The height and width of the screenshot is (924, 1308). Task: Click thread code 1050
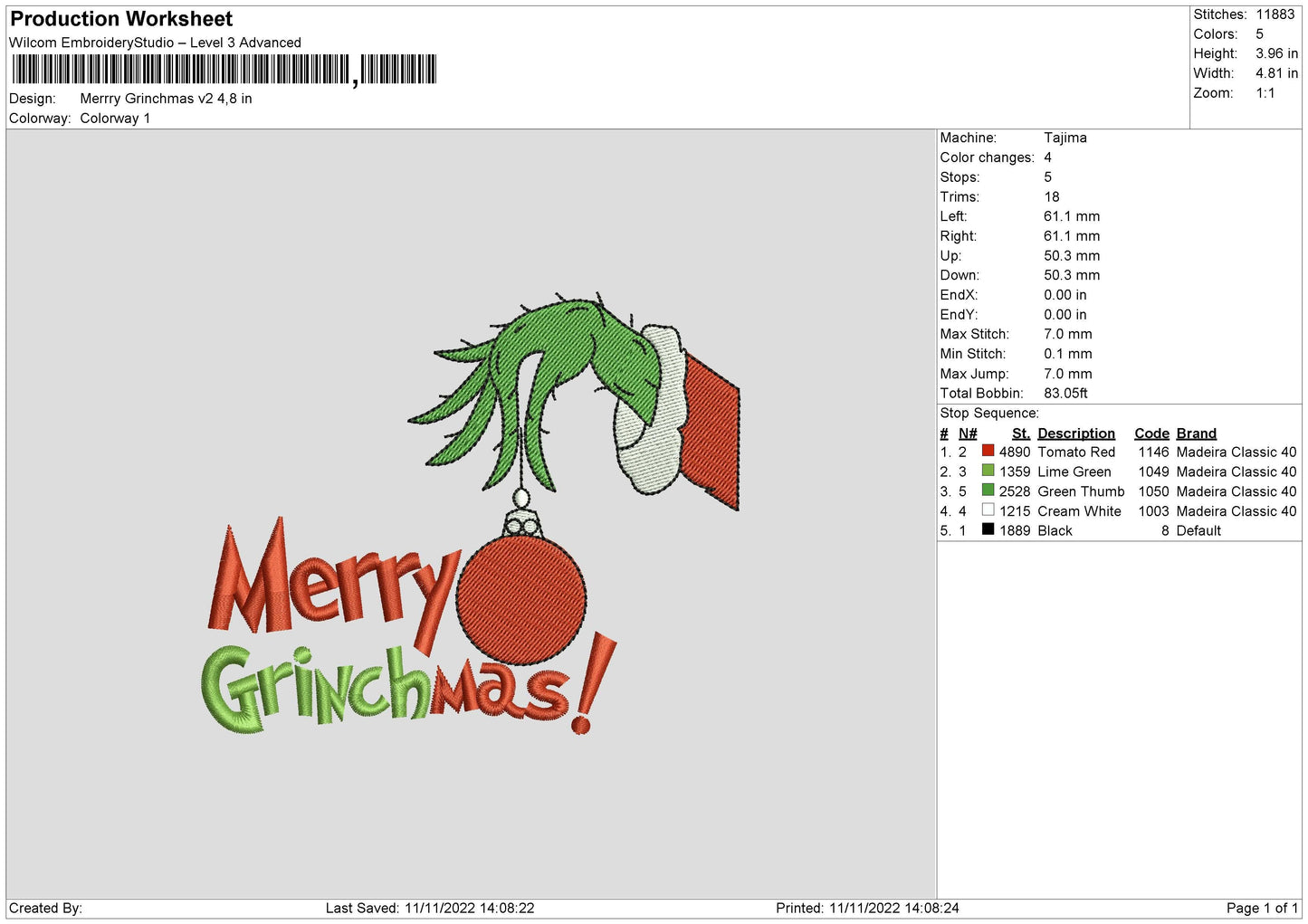pos(1154,491)
